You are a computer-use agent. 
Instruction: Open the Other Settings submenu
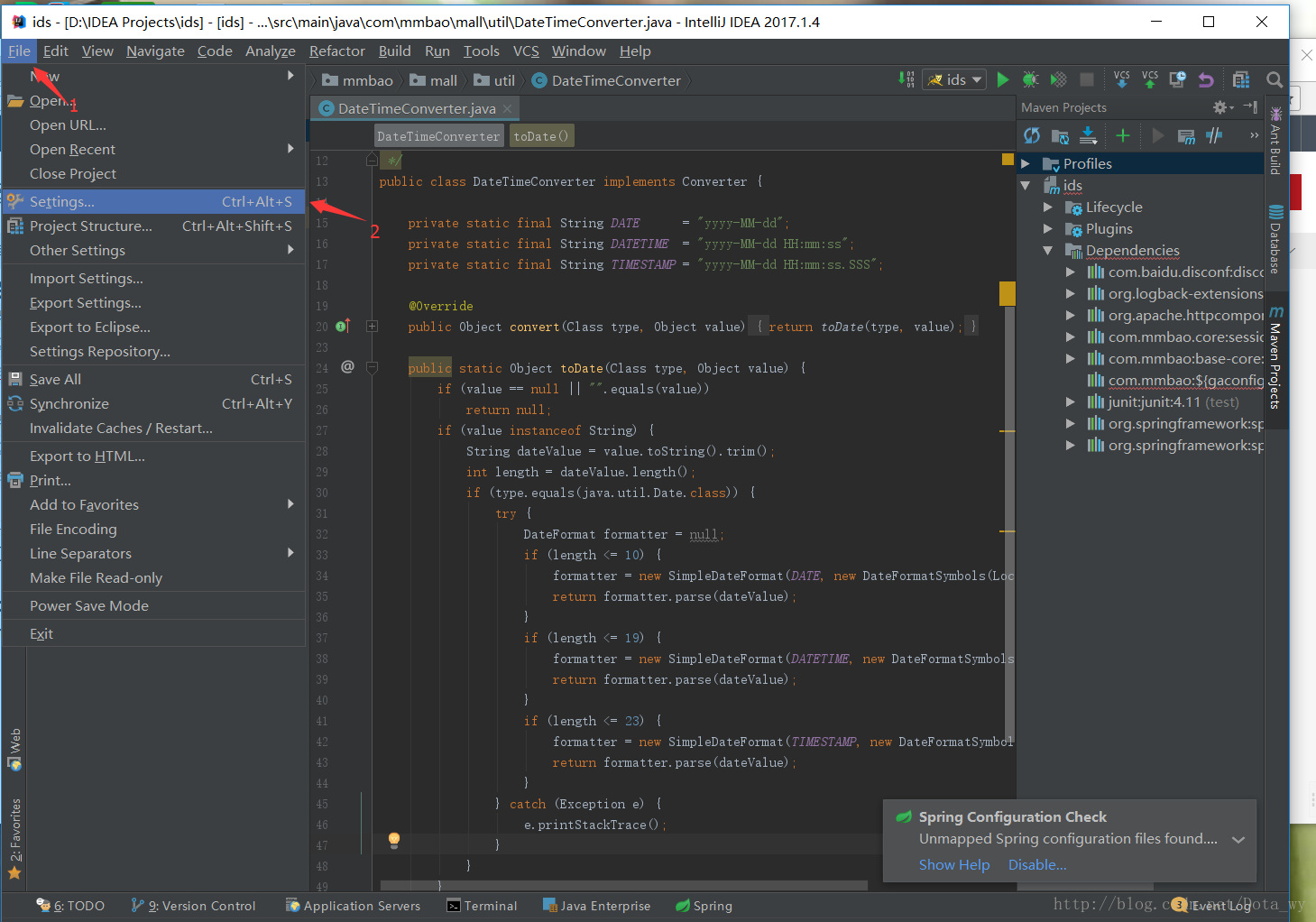pos(153,250)
